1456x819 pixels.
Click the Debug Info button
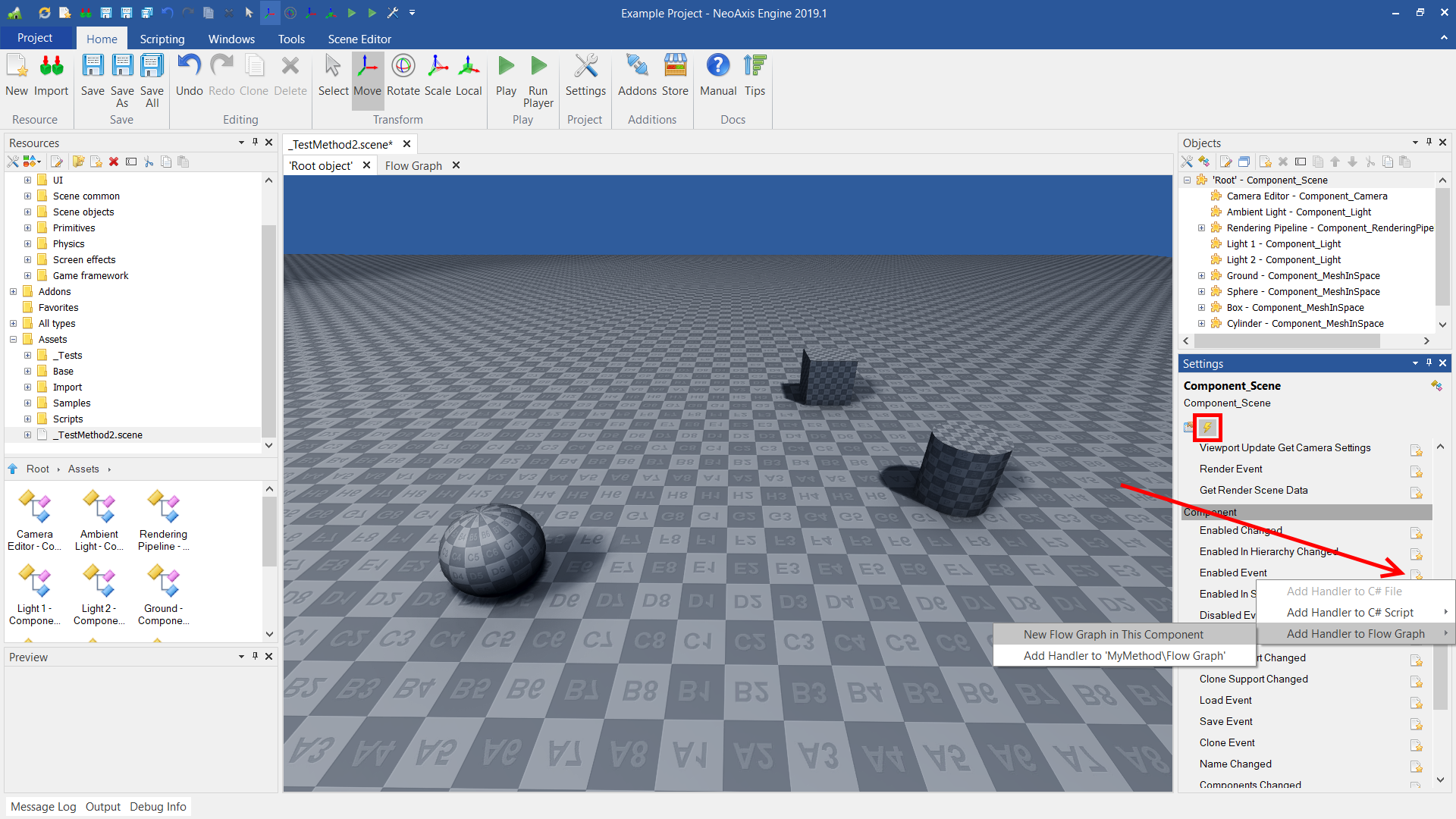click(158, 807)
